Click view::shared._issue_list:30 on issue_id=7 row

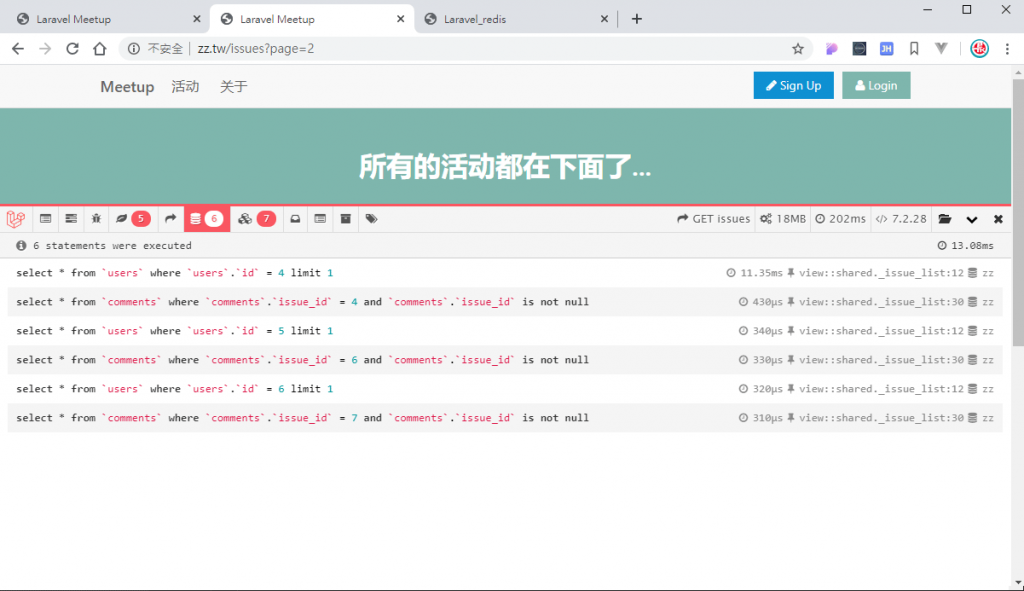[875, 418]
